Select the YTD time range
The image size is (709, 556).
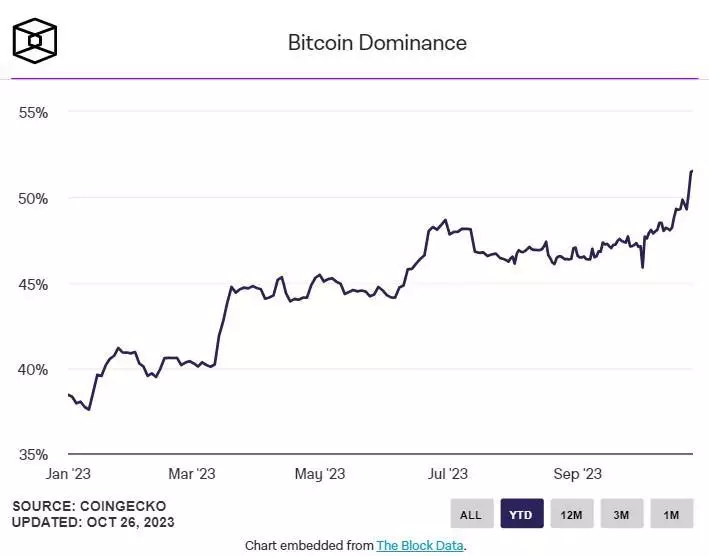(522, 514)
